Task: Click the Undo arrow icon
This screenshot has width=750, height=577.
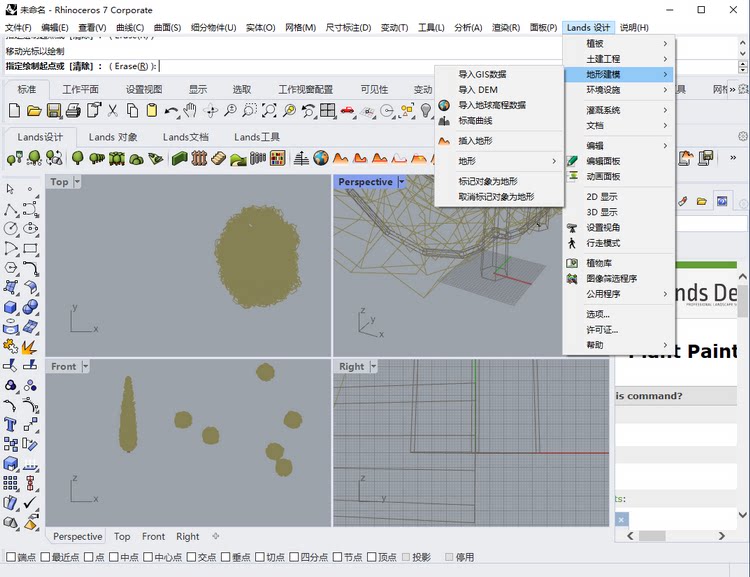Action: [x=171, y=111]
